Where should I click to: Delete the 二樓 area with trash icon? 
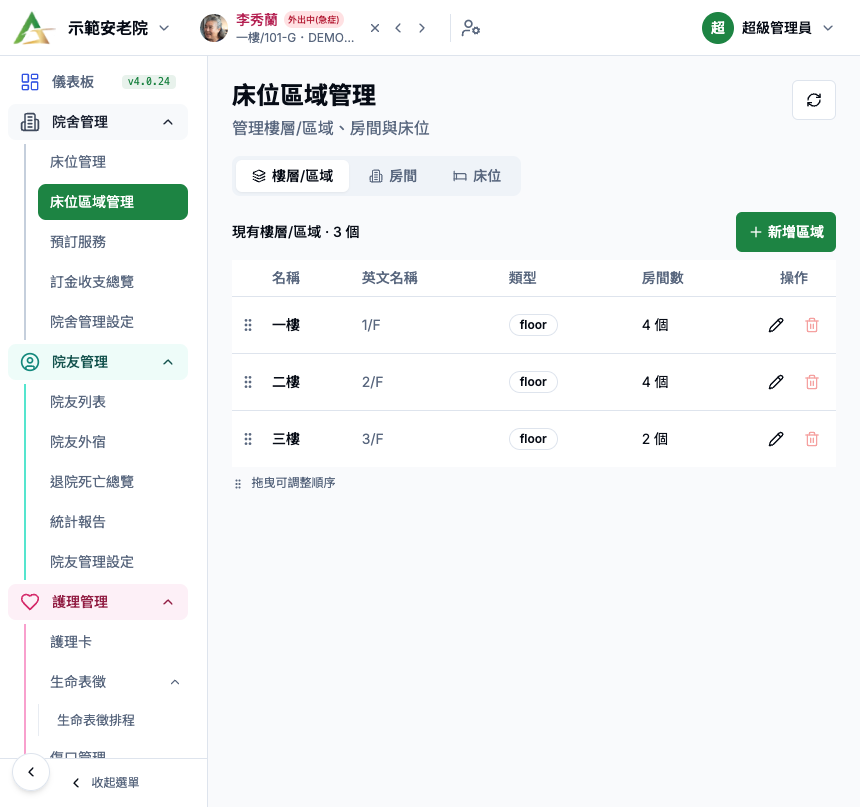coord(812,382)
